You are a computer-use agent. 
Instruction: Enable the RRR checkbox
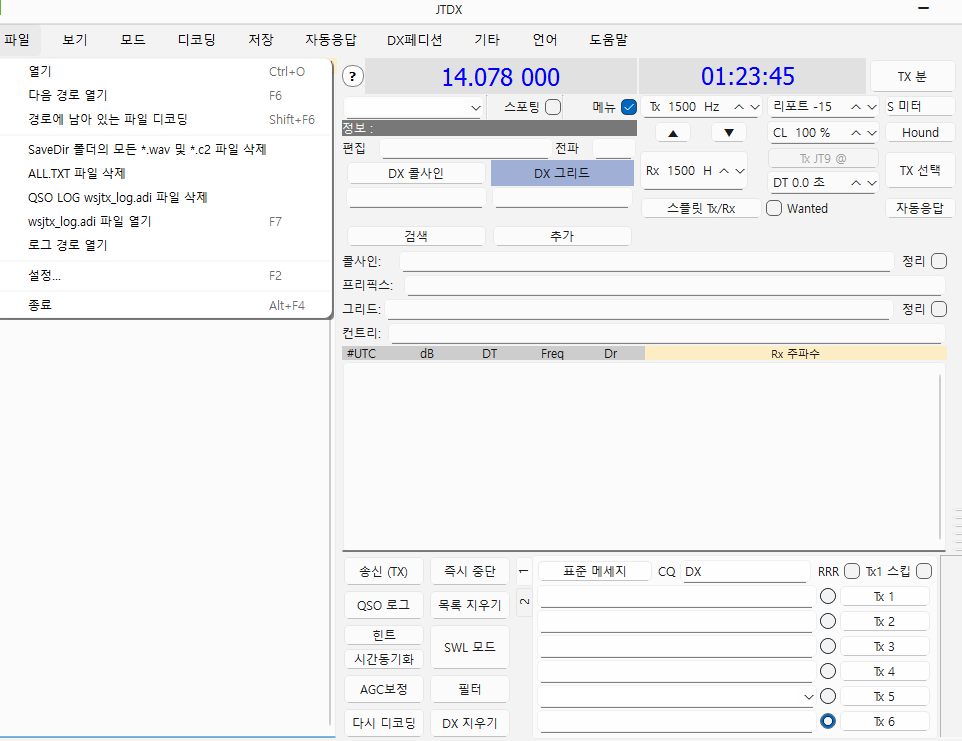click(x=852, y=571)
